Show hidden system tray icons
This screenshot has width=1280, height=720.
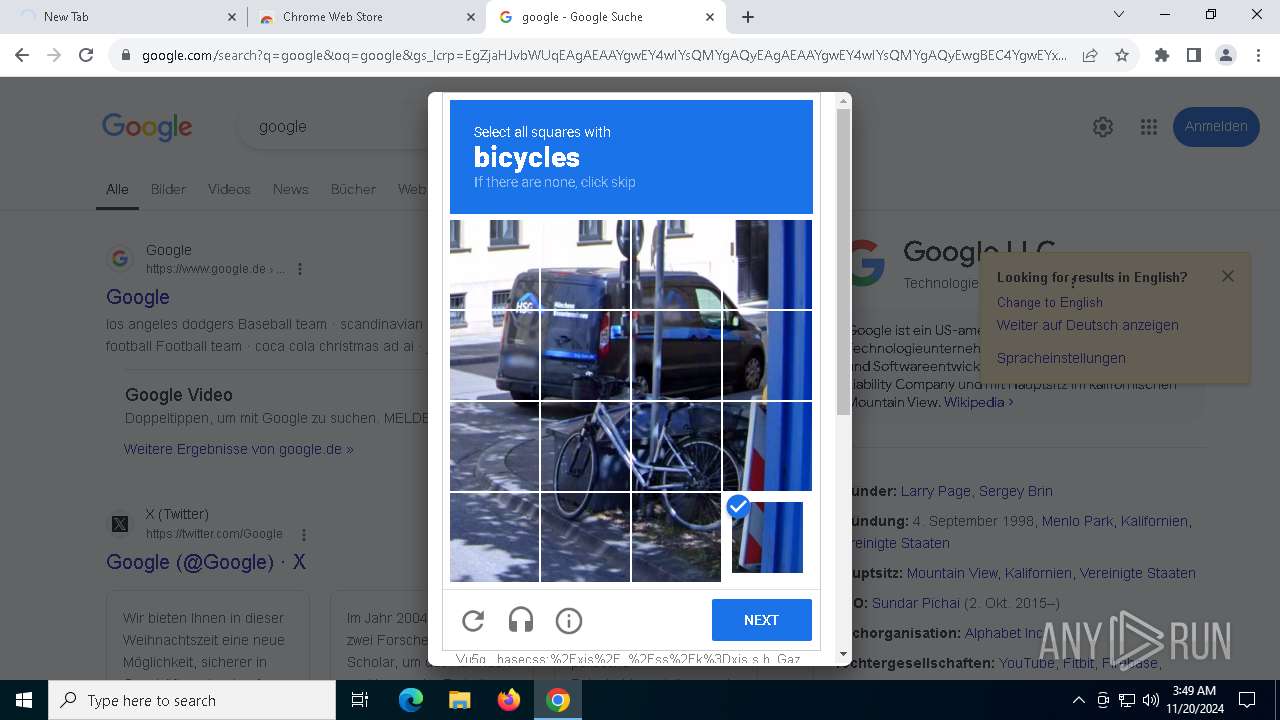point(1078,700)
